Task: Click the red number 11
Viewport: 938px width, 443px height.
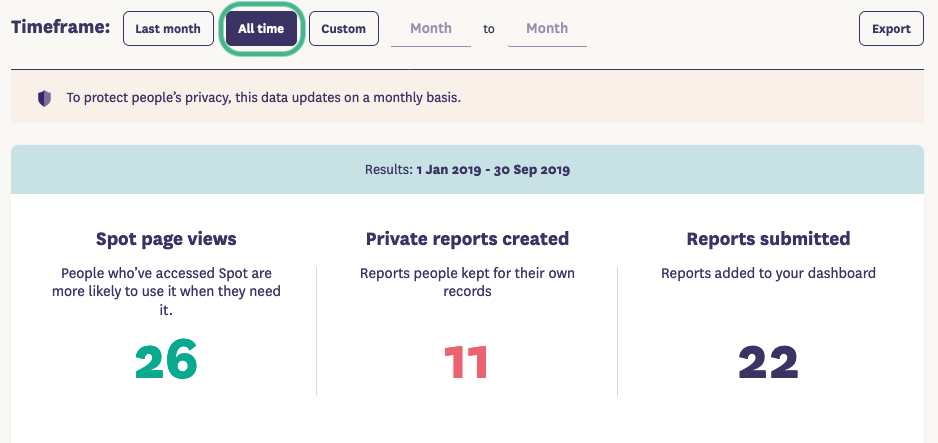Action: (466, 362)
